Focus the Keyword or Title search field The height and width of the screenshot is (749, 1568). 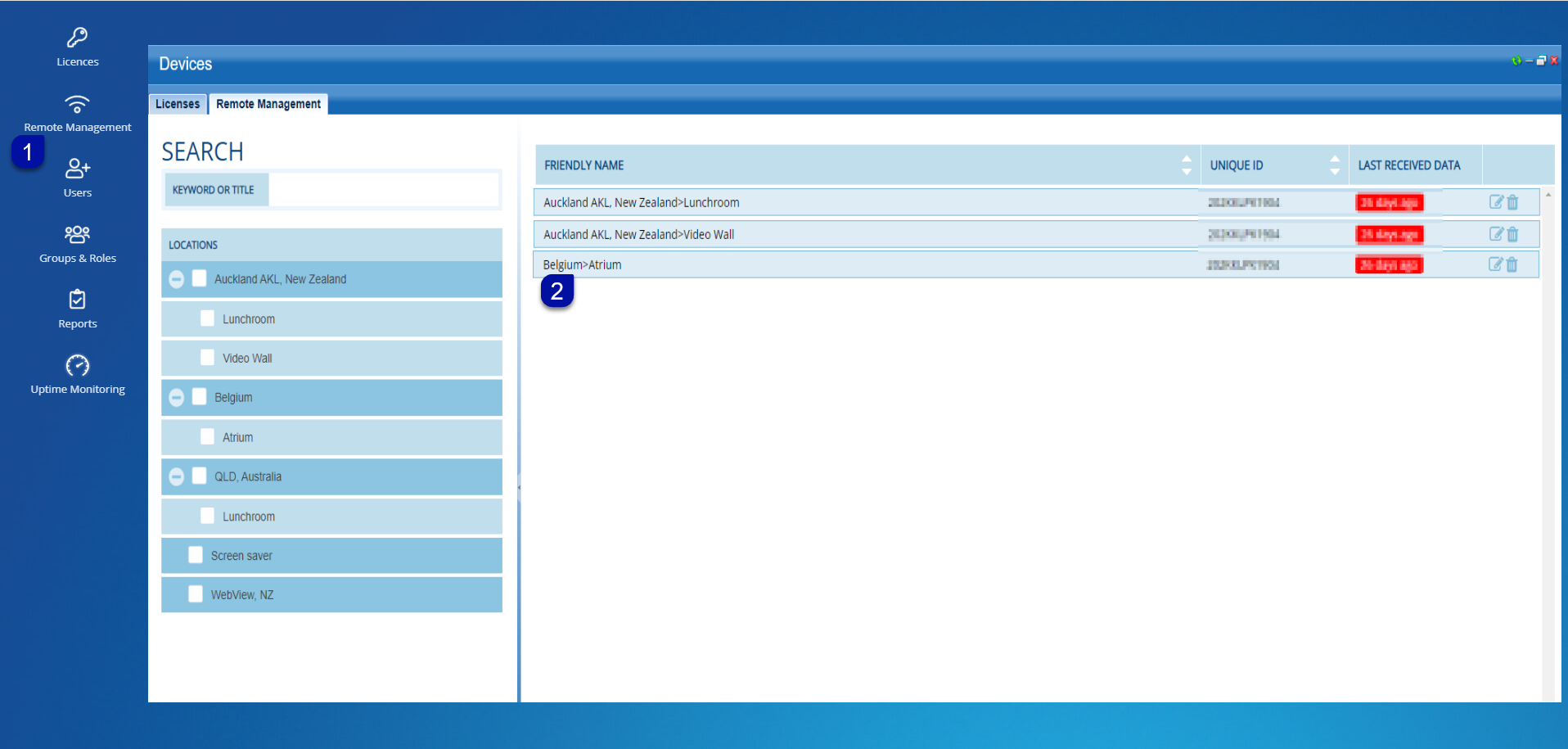[x=383, y=190]
